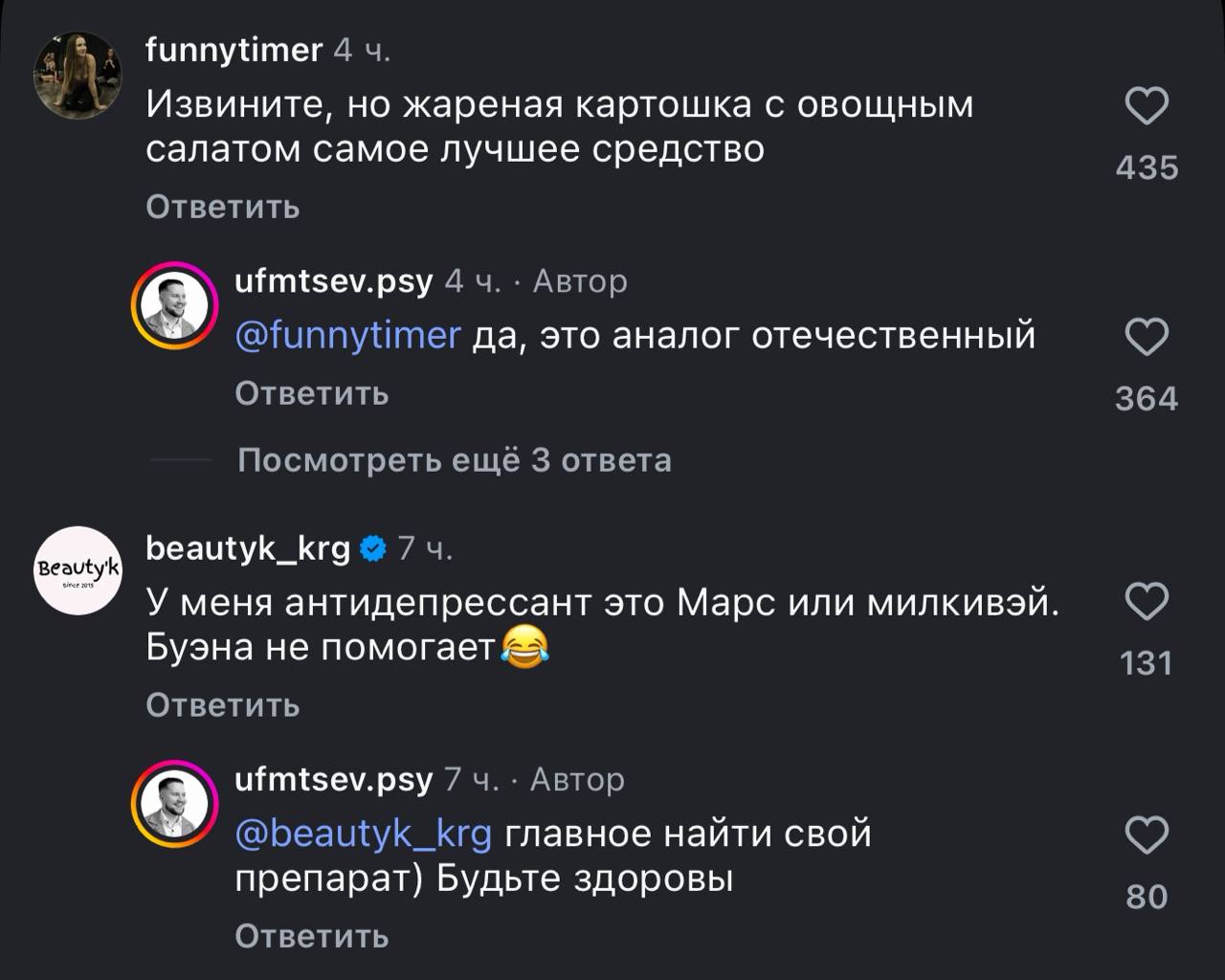1225x980 pixels.
Task: Reply to funnytimer's comment
Action: click(222, 207)
